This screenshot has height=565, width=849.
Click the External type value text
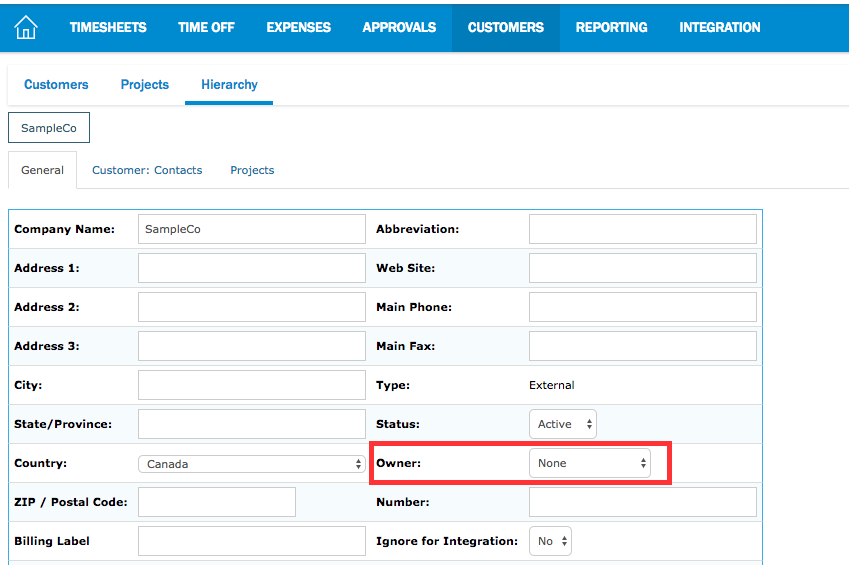[552, 385]
